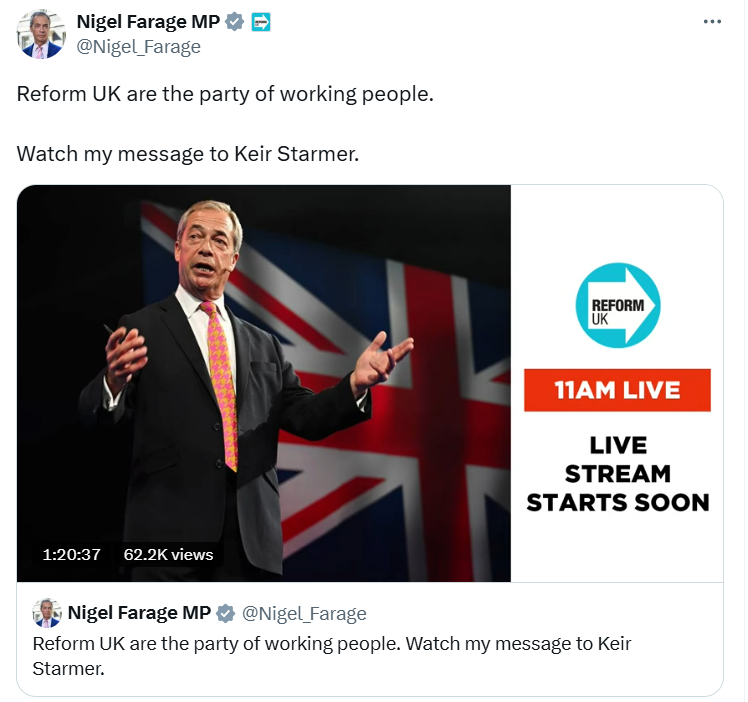This screenshot has width=748, height=702.
Task: Open the three-dot more options menu
Action: tap(712, 22)
